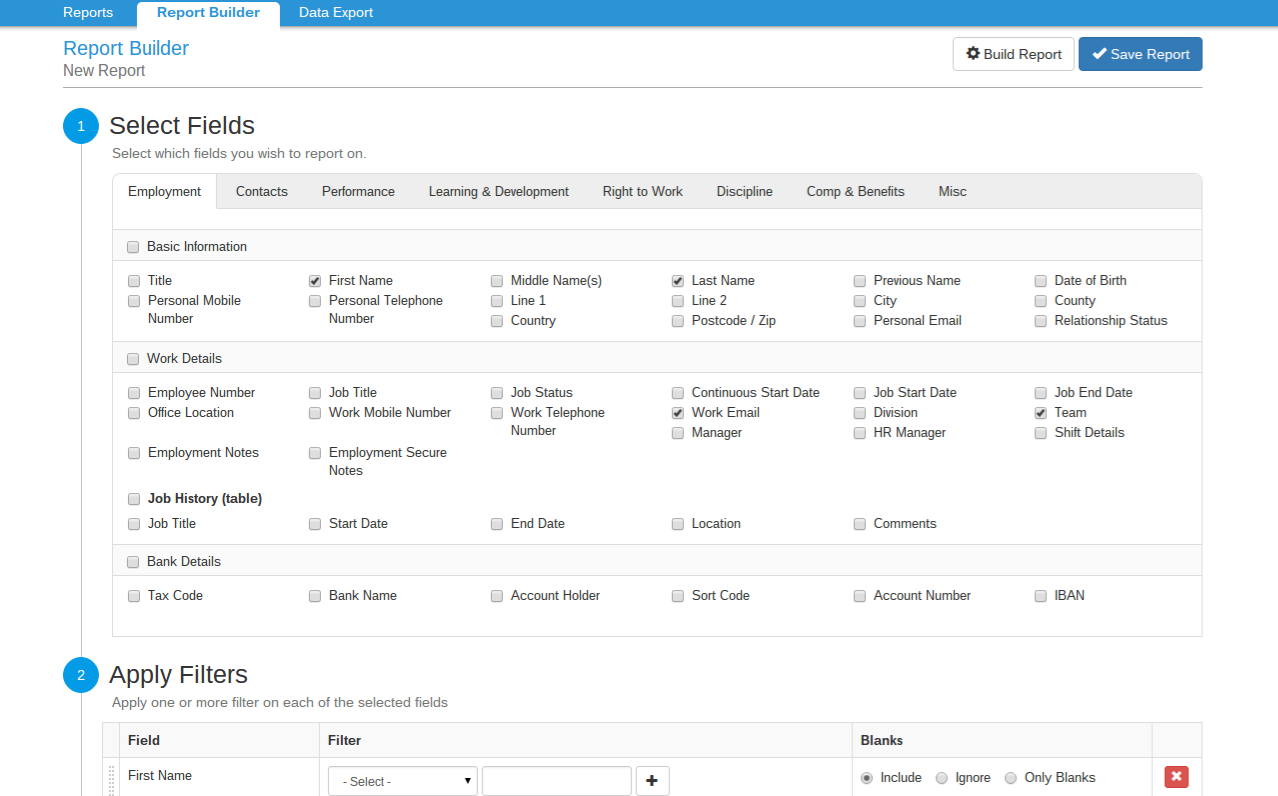1278x796 pixels.
Task: Tick the Date of Birth checkbox
Action: click(1041, 281)
